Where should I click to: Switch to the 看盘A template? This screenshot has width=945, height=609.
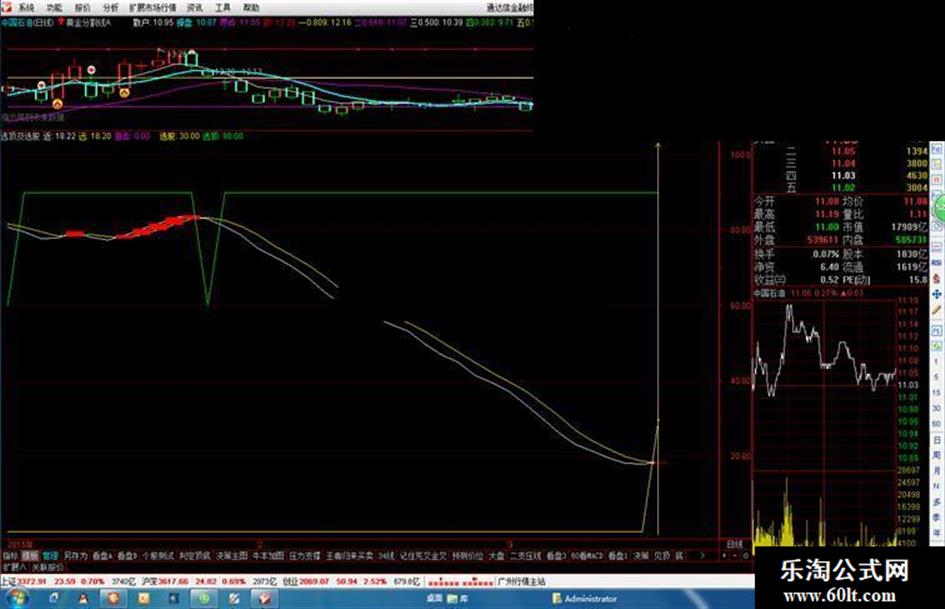102,555
